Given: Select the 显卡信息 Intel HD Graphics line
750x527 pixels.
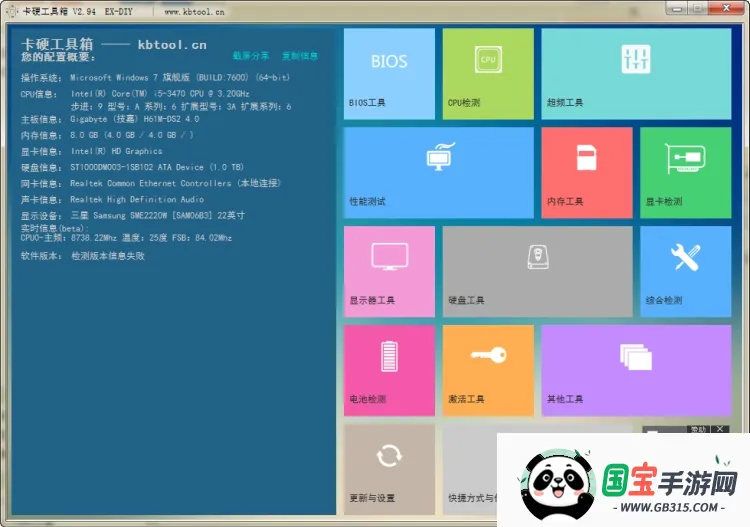Looking at the screenshot, I should [x=92, y=152].
